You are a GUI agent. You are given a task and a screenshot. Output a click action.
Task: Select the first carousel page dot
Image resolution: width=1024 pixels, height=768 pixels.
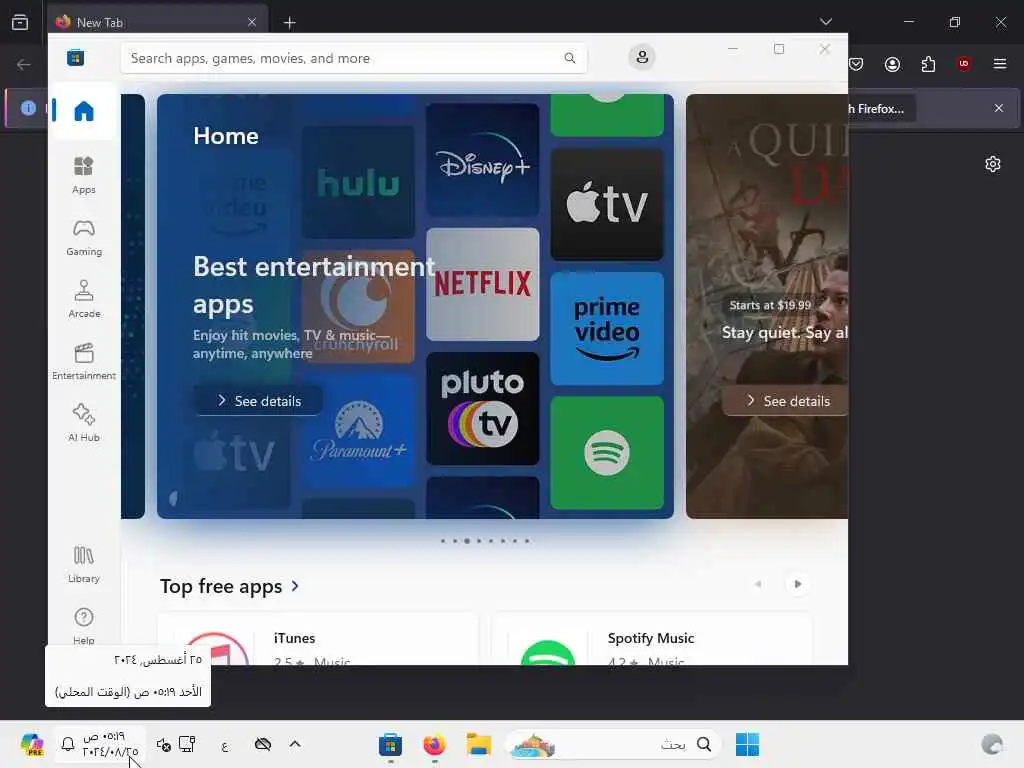[443, 541]
